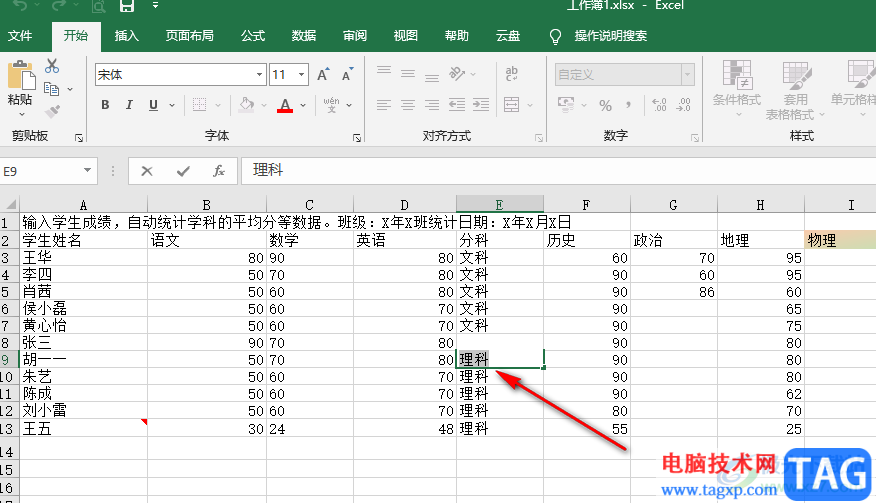Image resolution: width=876 pixels, height=503 pixels.
Task: Click the Merge and Center icon
Action: 512,105
